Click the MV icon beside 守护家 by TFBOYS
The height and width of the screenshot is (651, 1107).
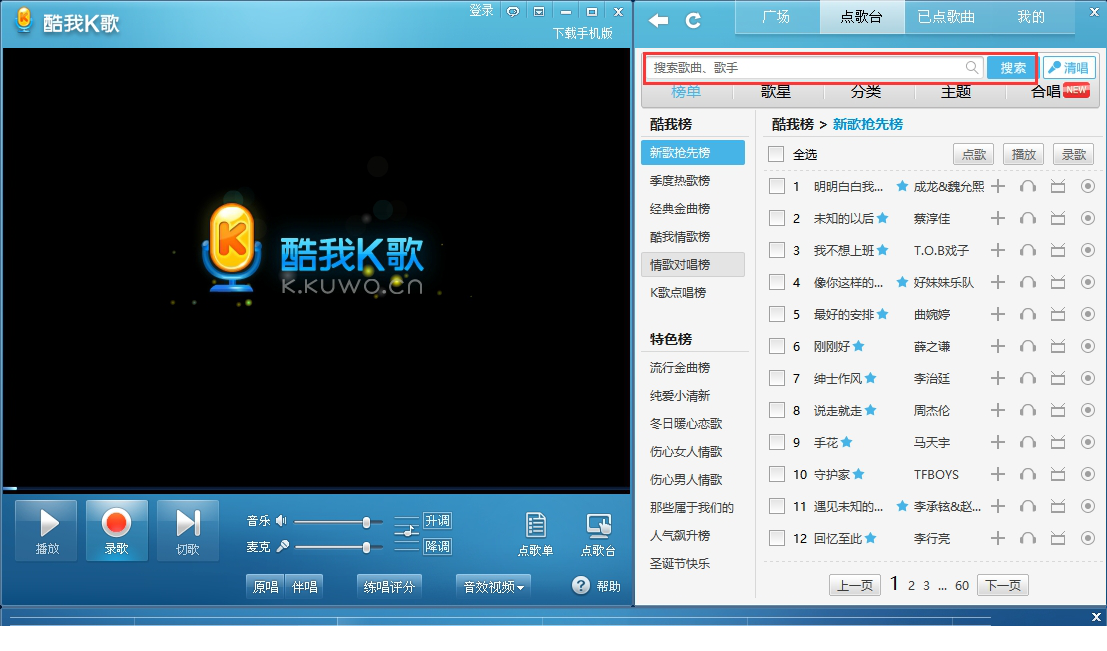tap(1058, 474)
